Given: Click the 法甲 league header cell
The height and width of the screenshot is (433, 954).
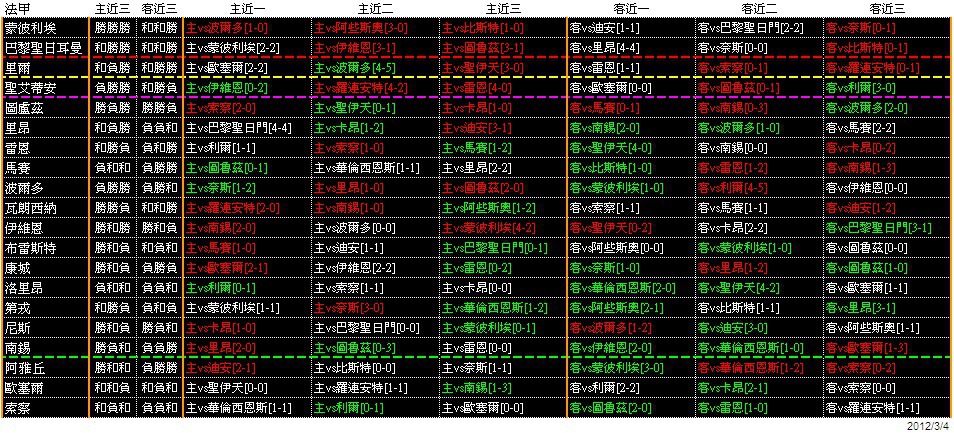Looking at the screenshot, I should tap(16, 9).
